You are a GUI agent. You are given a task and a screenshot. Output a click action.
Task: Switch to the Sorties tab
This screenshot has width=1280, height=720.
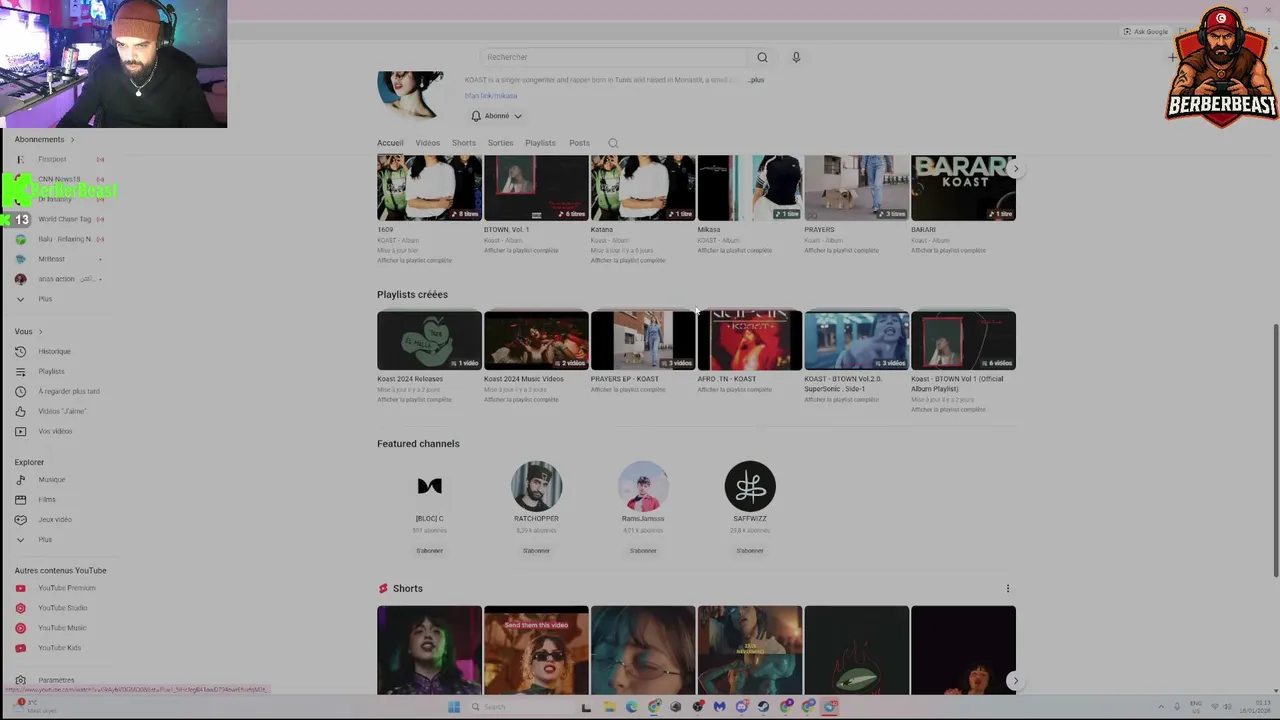tap(500, 143)
